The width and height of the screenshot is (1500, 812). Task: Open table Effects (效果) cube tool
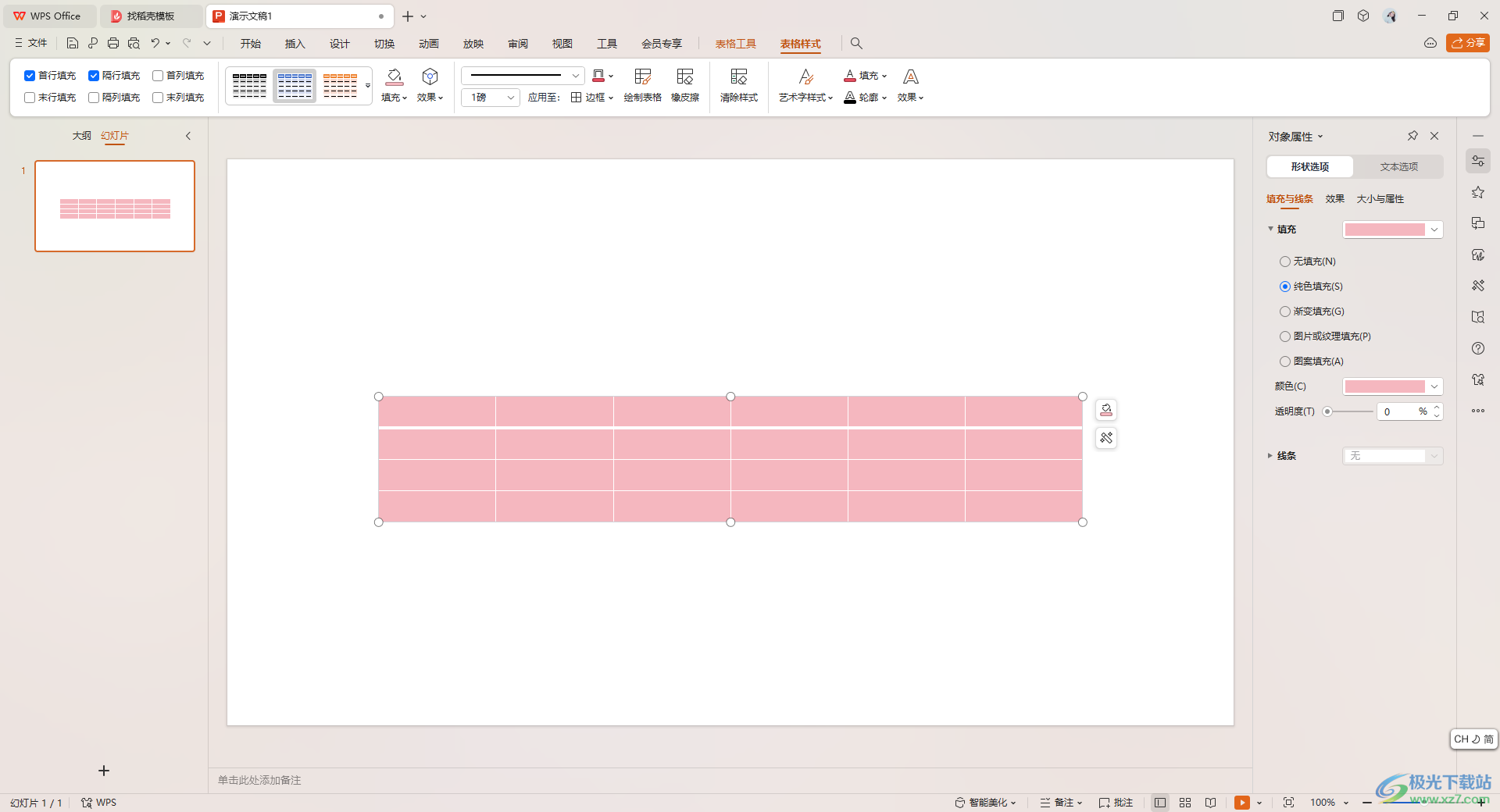point(430,77)
